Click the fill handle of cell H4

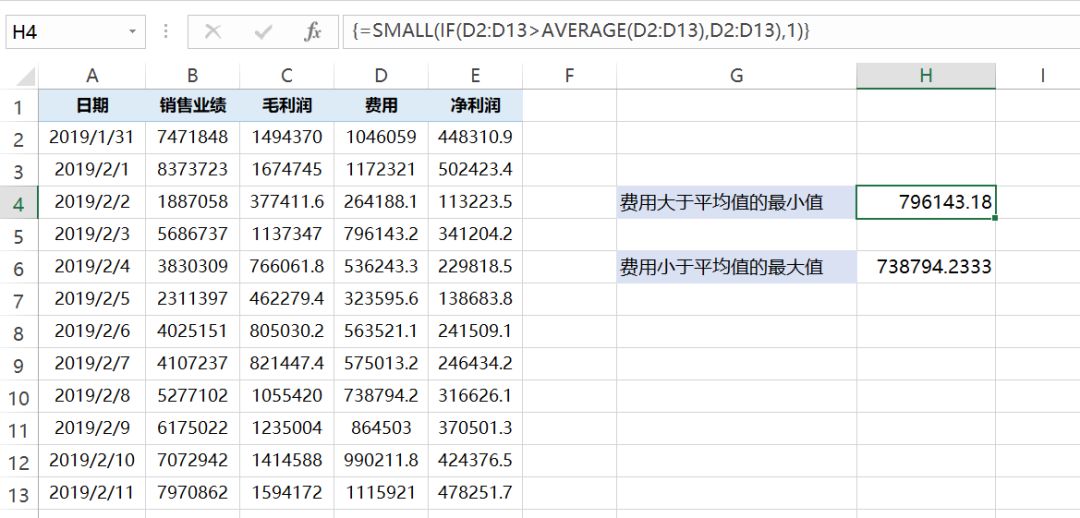(995, 218)
